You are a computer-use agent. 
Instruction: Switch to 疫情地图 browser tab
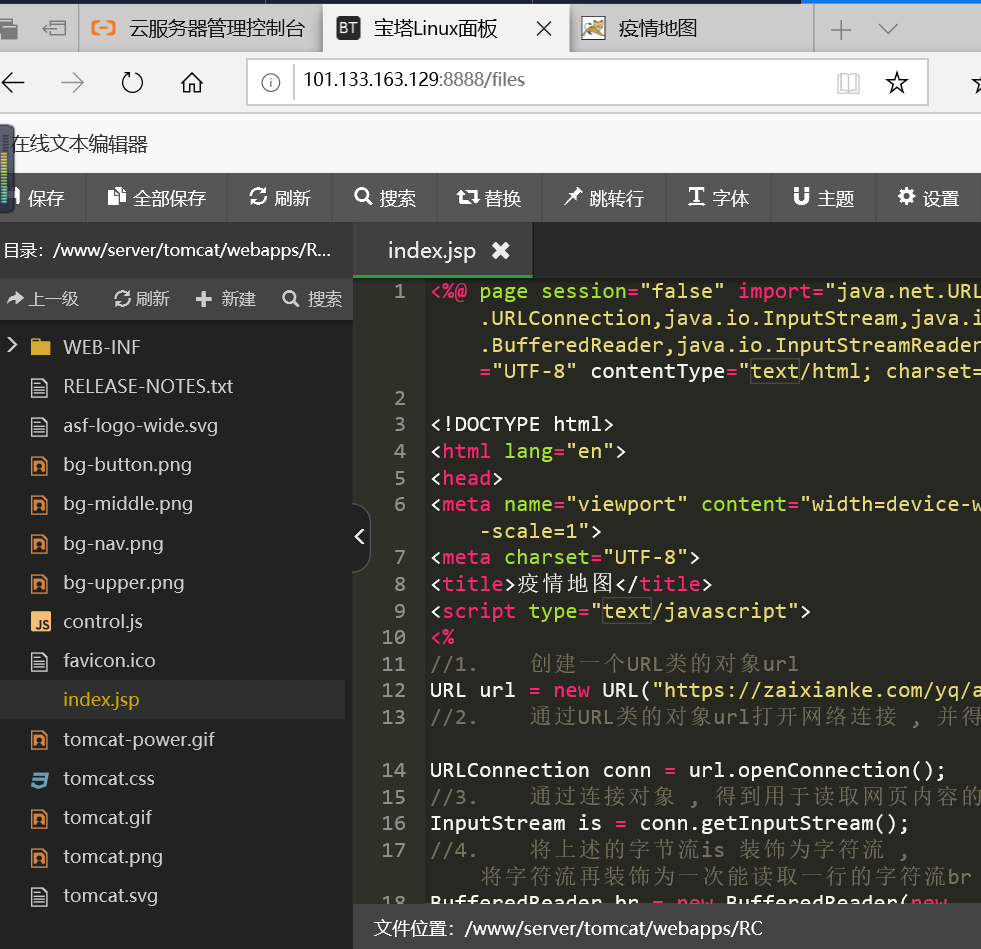691,28
